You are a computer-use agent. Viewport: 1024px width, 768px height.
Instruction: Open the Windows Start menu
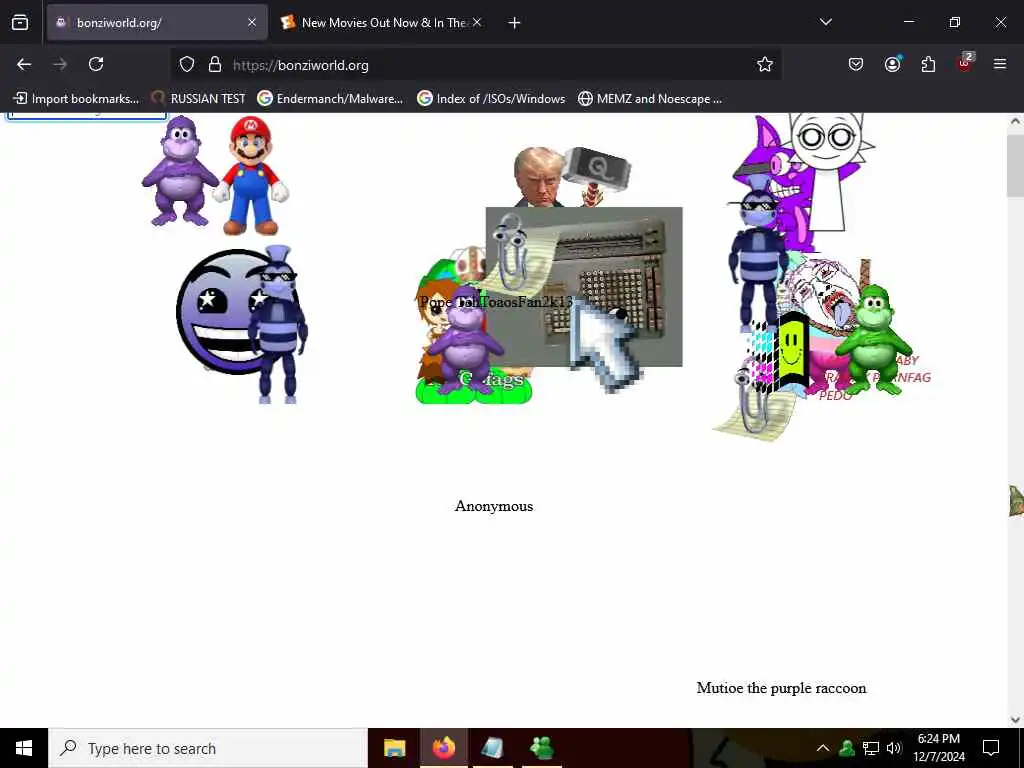(x=24, y=748)
